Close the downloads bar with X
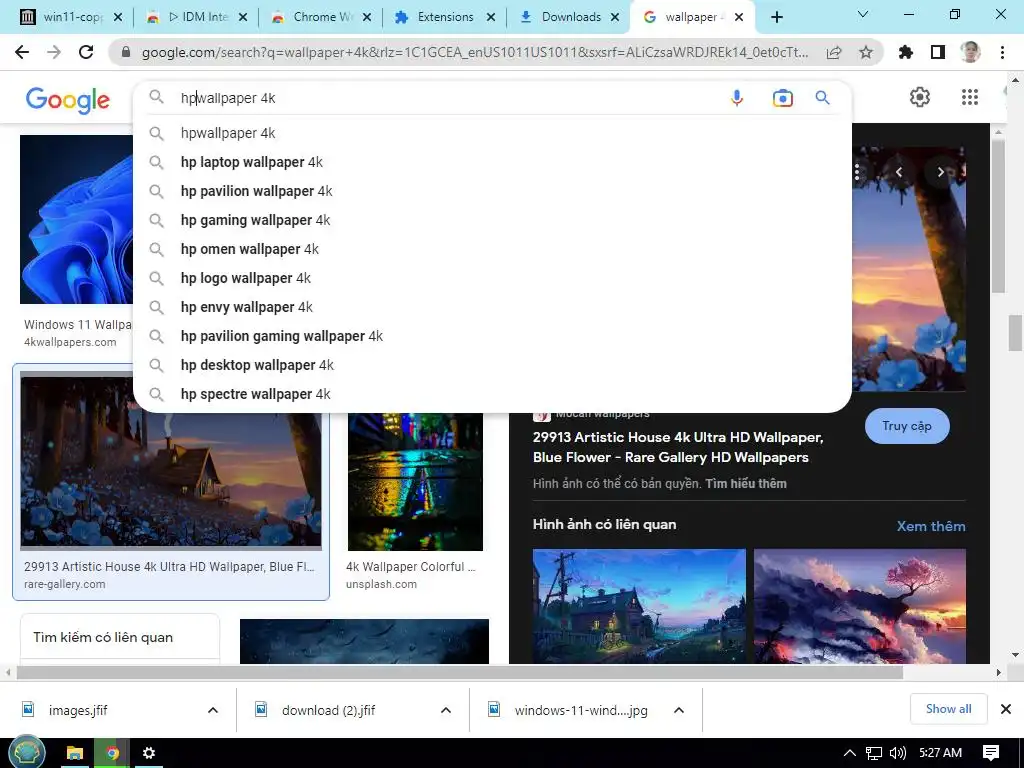This screenshot has width=1024, height=768. pos(1006,709)
